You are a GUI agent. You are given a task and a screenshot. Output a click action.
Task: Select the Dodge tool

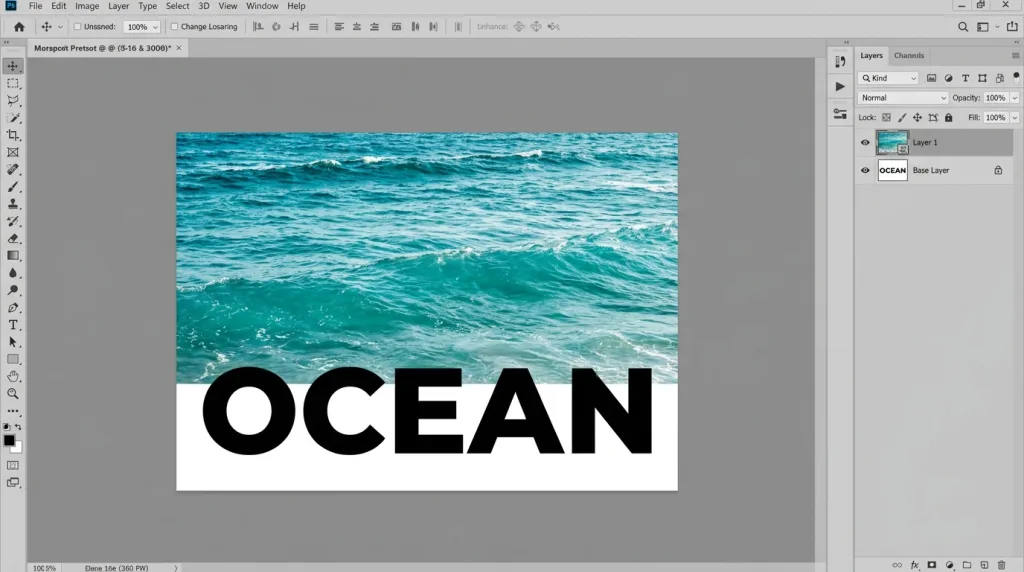pyautogui.click(x=13, y=291)
